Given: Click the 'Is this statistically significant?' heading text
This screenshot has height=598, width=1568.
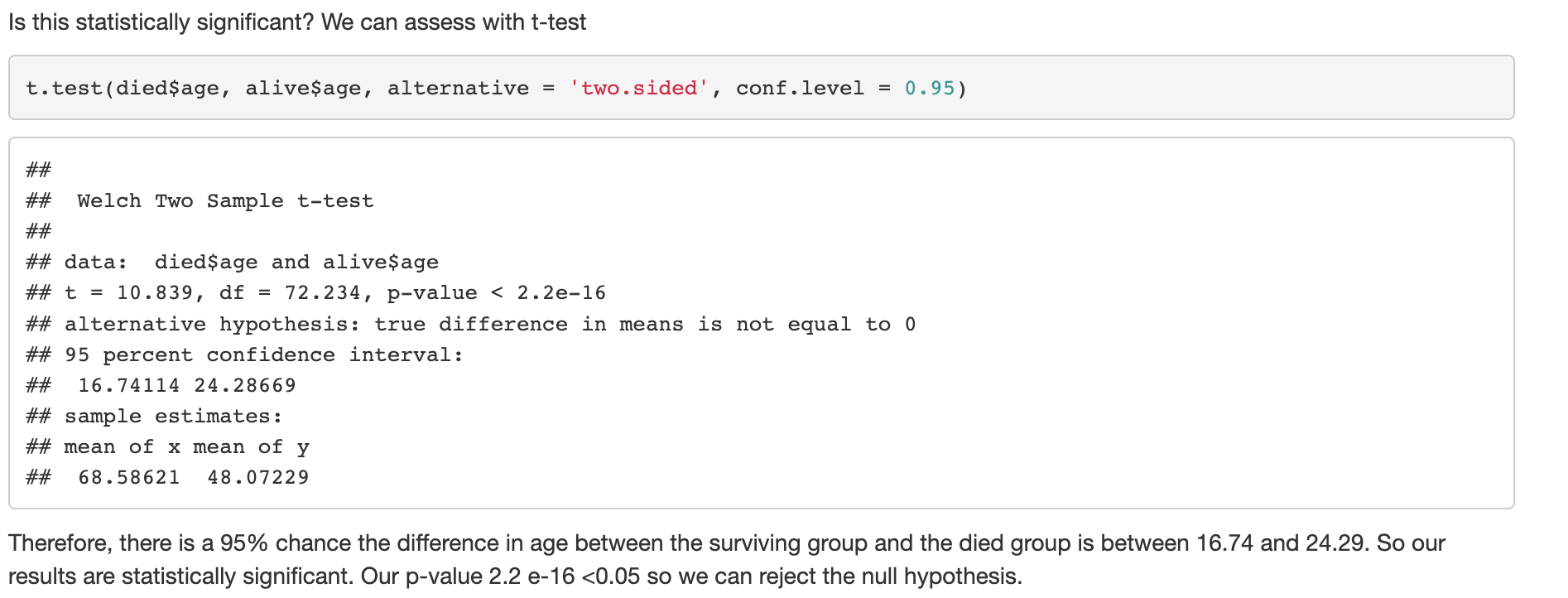Looking at the screenshot, I should point(161,22).
